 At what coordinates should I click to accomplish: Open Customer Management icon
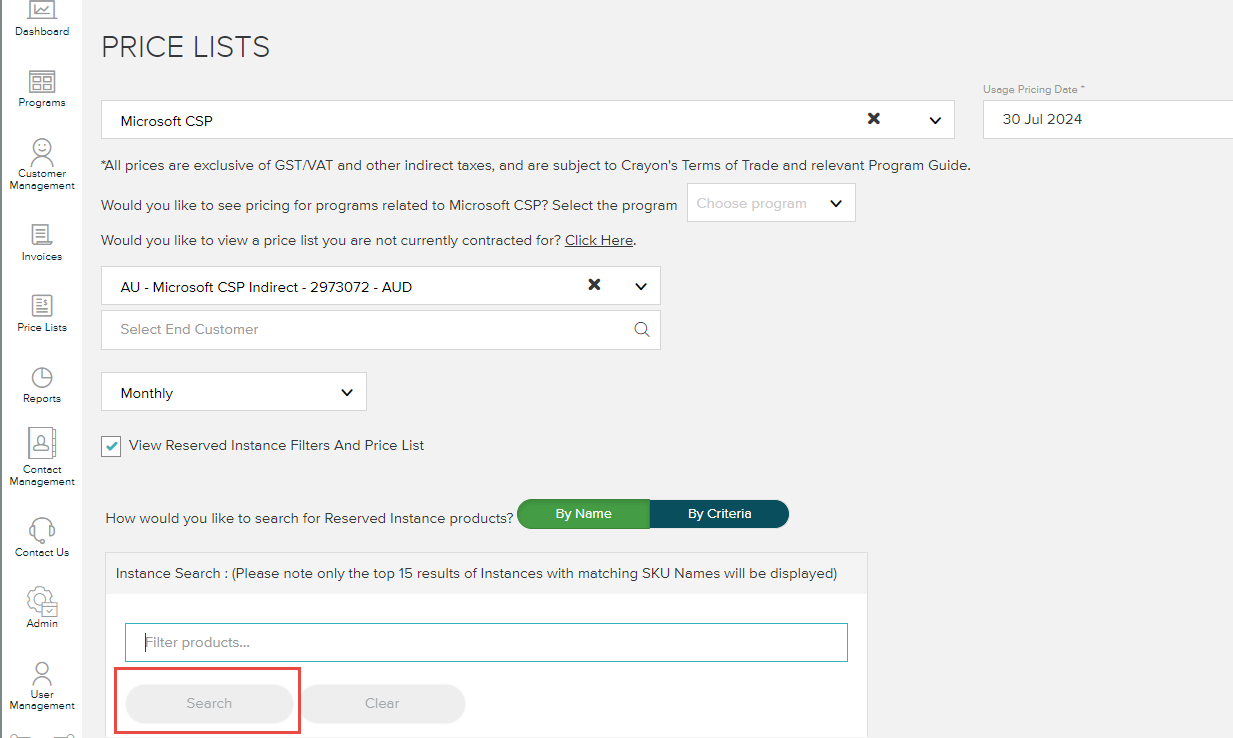pos(42,152)
